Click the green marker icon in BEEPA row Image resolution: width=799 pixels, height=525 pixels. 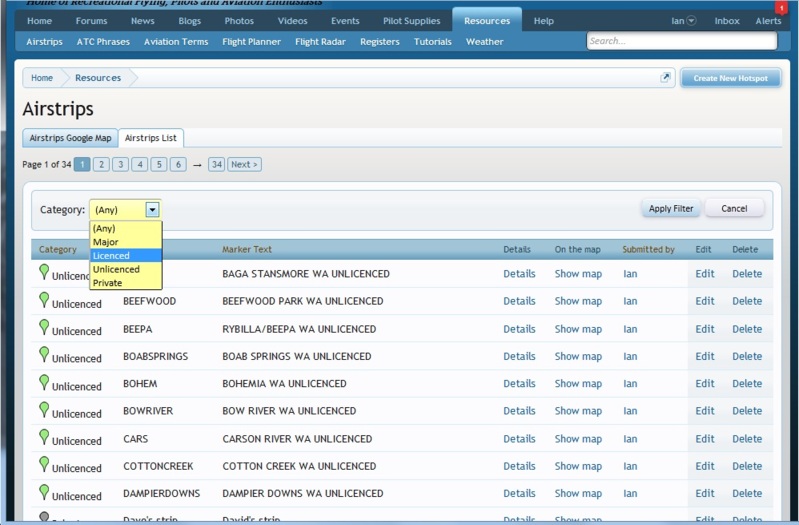[44, 327]
